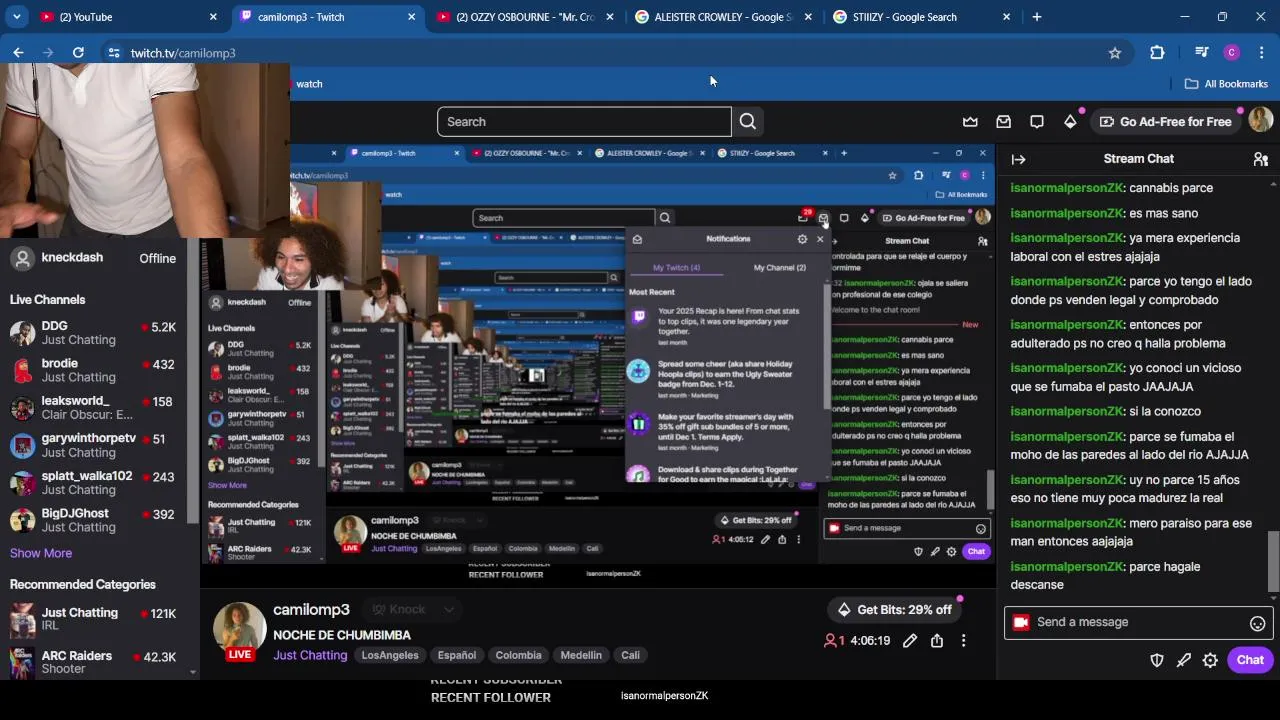Switch to ALEISTER CROWLEY Google tab
The height and width of the screenshot is (720, 1280).
tap(723, 17)
